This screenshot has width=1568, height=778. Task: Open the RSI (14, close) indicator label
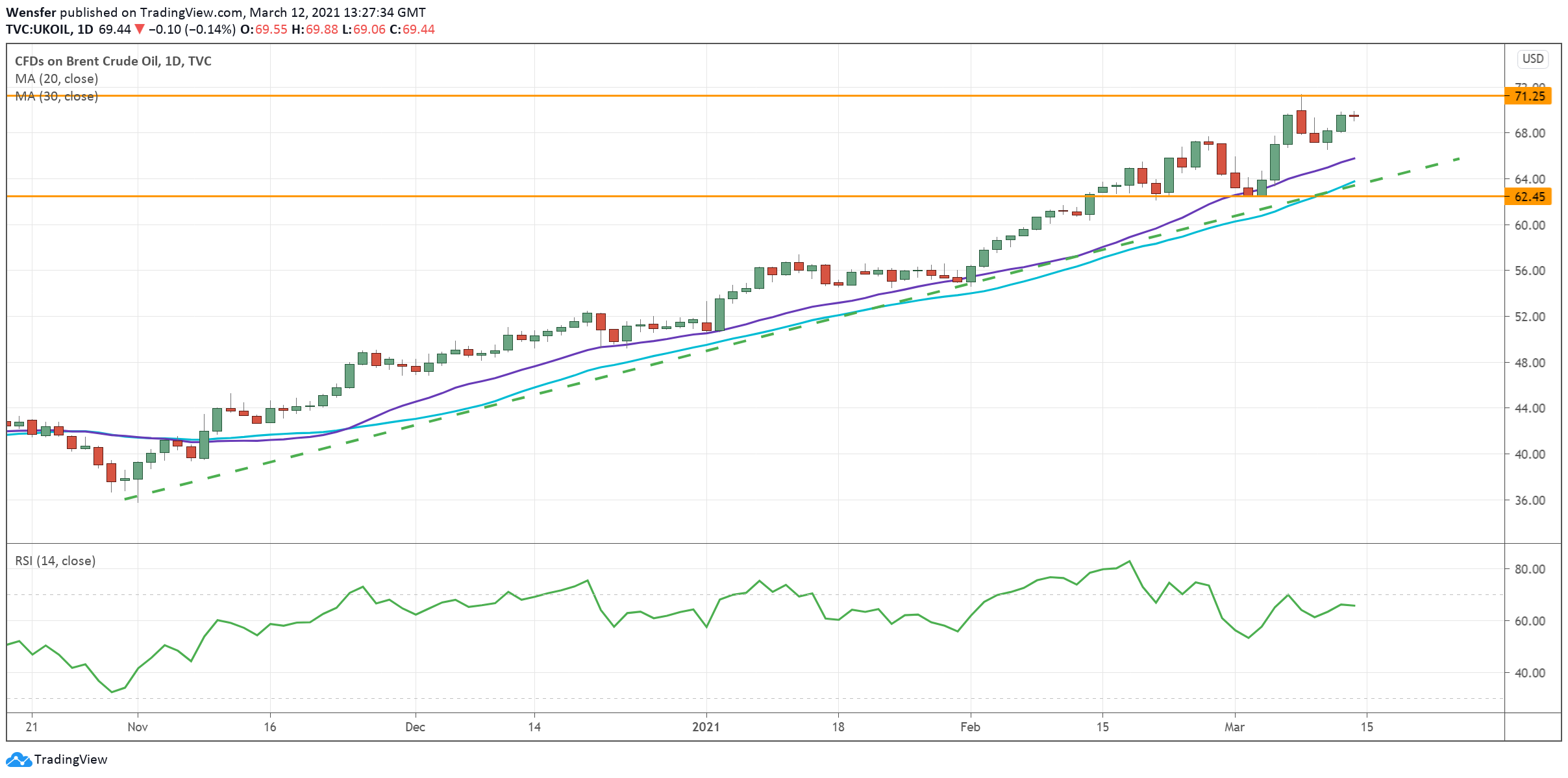pos(55,561)
